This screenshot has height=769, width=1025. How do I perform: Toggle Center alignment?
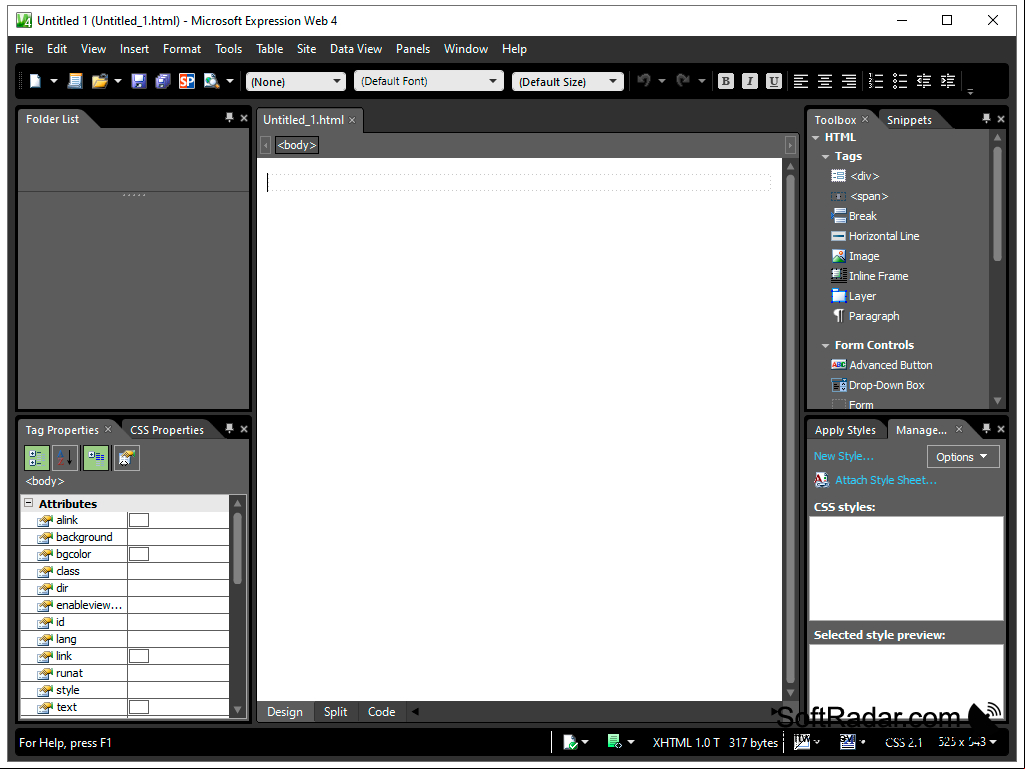pyautogui.click(x=825, y=80)
